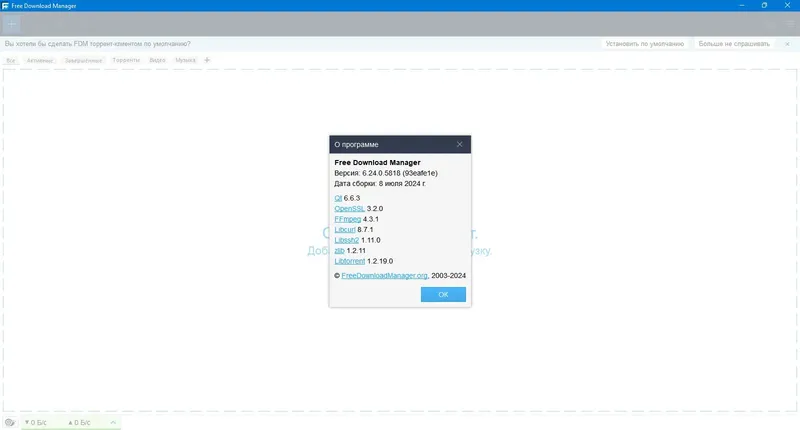Switch to the Завершённые tab
800x430 pixels.
[x=83, y=60]
